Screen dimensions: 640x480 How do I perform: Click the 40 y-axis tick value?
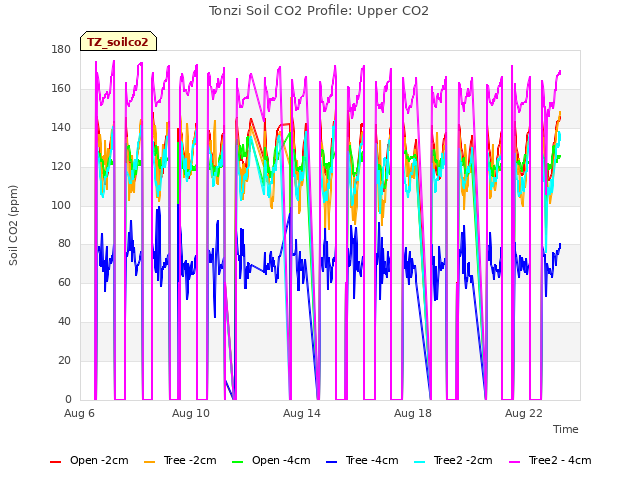[64, 322]
